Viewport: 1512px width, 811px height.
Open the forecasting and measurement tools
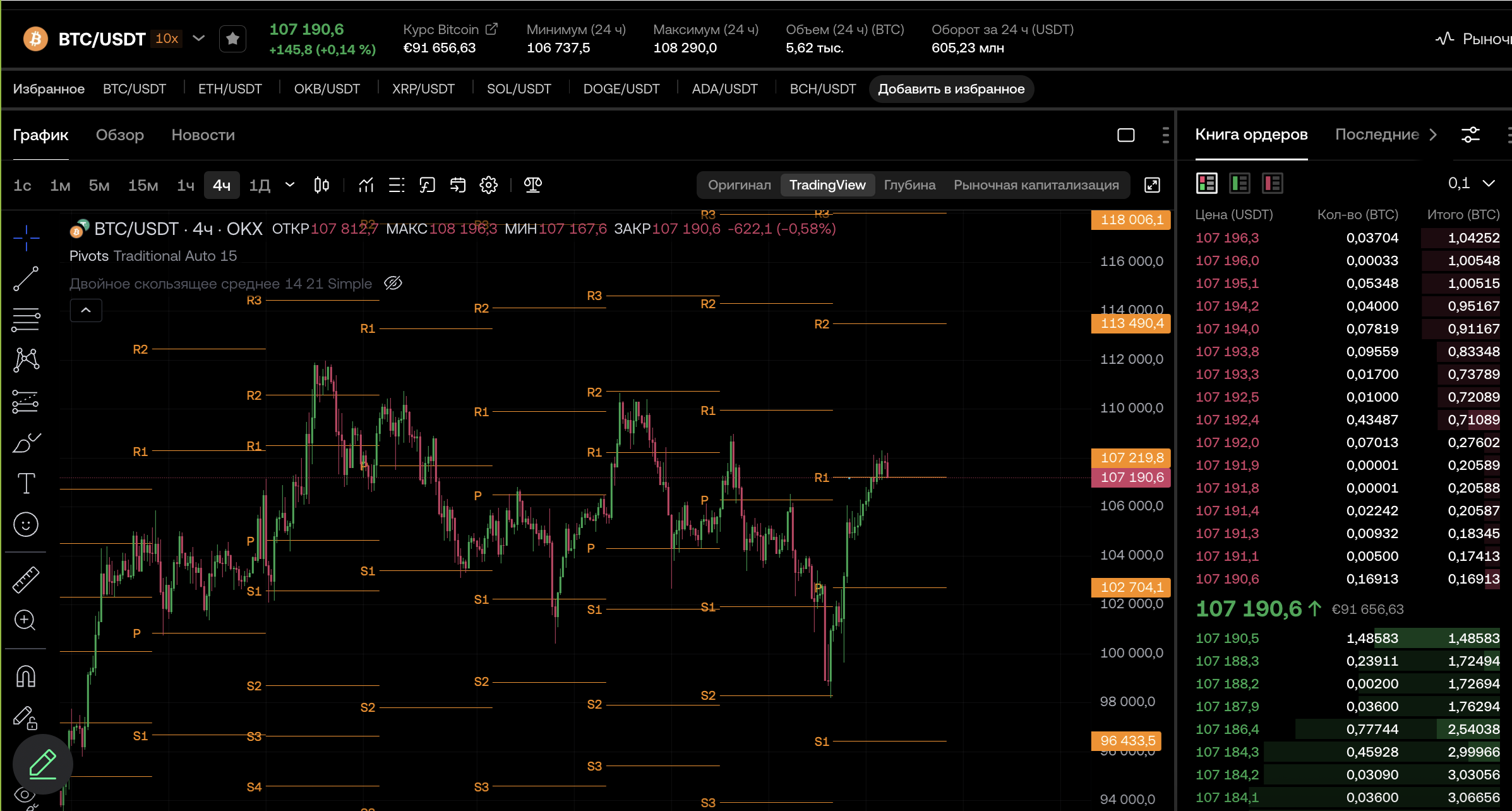26,401
